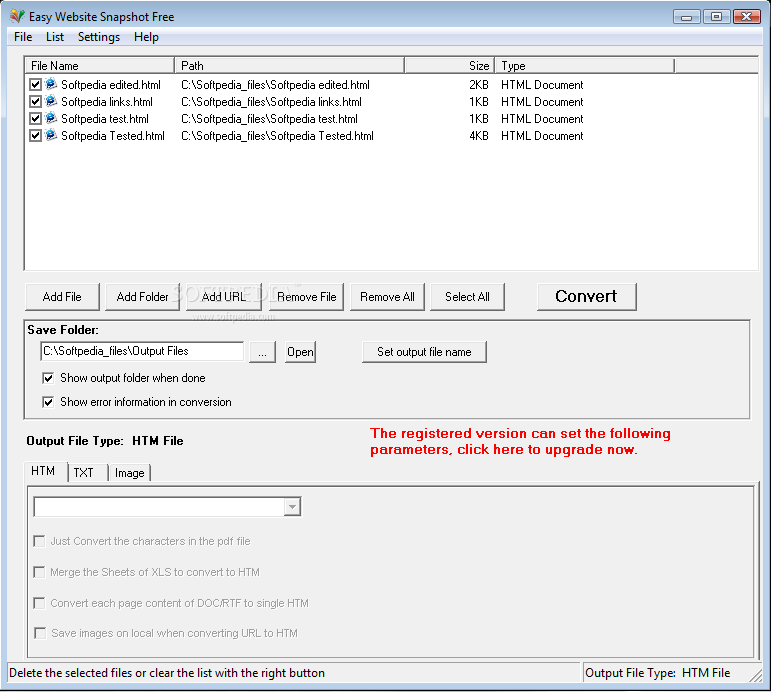Screen dimensions: 771x692
Task: Click the Open button next to save folder
Action: [x=300, y=352]
